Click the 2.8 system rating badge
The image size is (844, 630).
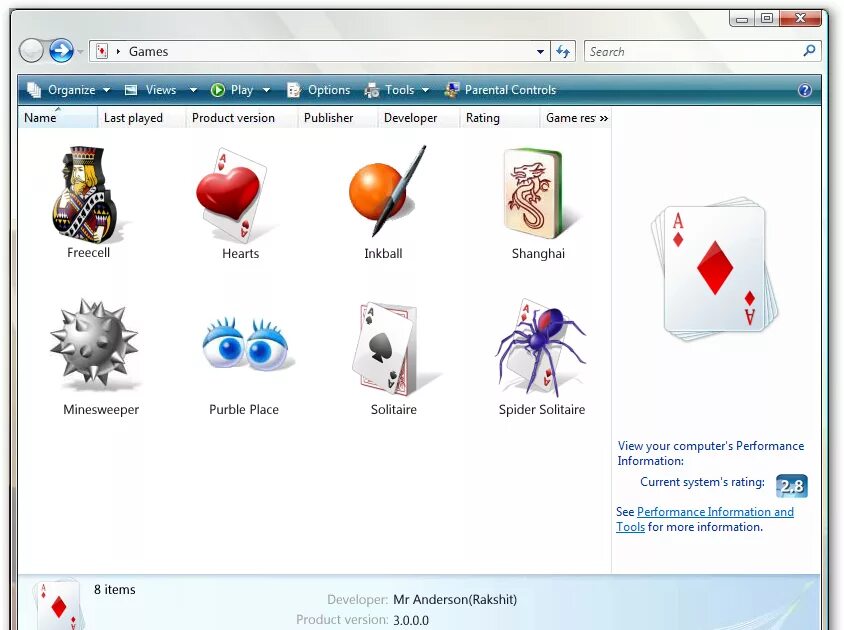(791, 486)
